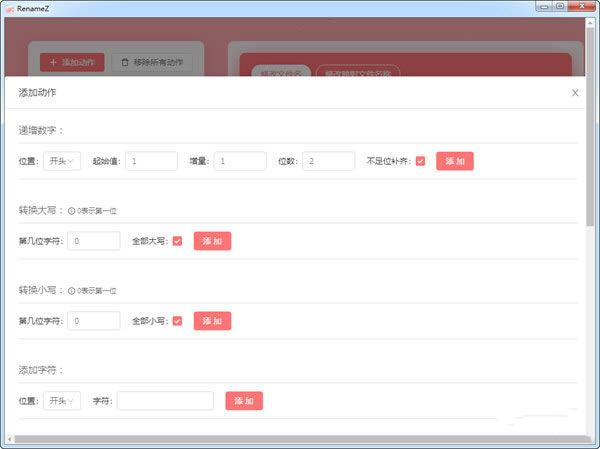Click the 添加 button for 递增数字
600x449 pixels.
455,161
